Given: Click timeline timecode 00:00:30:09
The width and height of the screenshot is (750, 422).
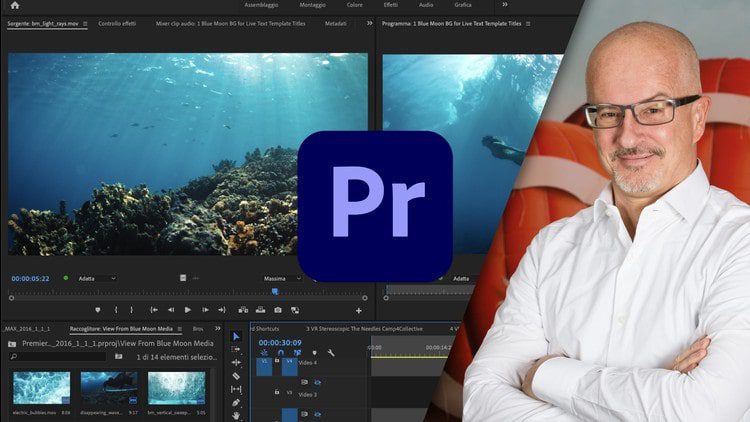Looking at the screenshot, I should pos(280,343).
